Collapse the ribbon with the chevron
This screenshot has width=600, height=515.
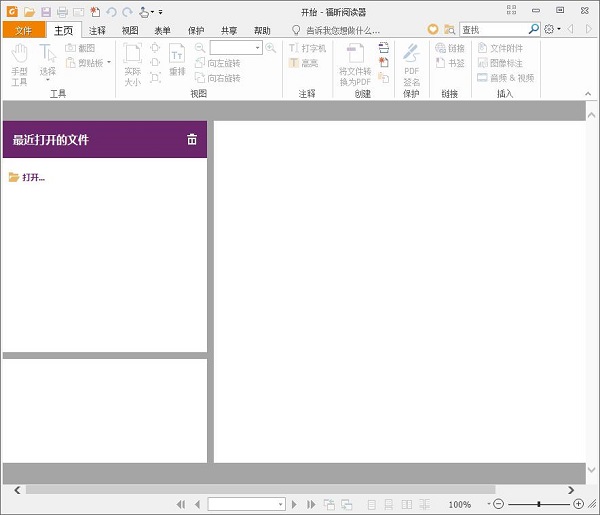(588, 94)
